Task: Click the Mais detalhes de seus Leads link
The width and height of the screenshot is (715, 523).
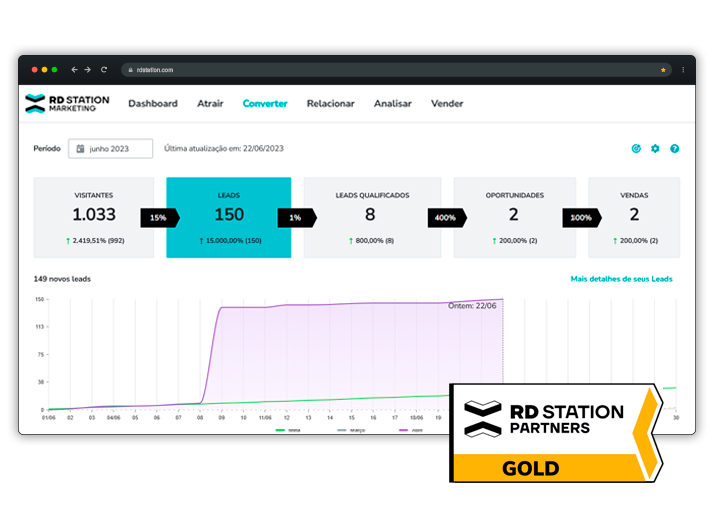Action: 621,279
